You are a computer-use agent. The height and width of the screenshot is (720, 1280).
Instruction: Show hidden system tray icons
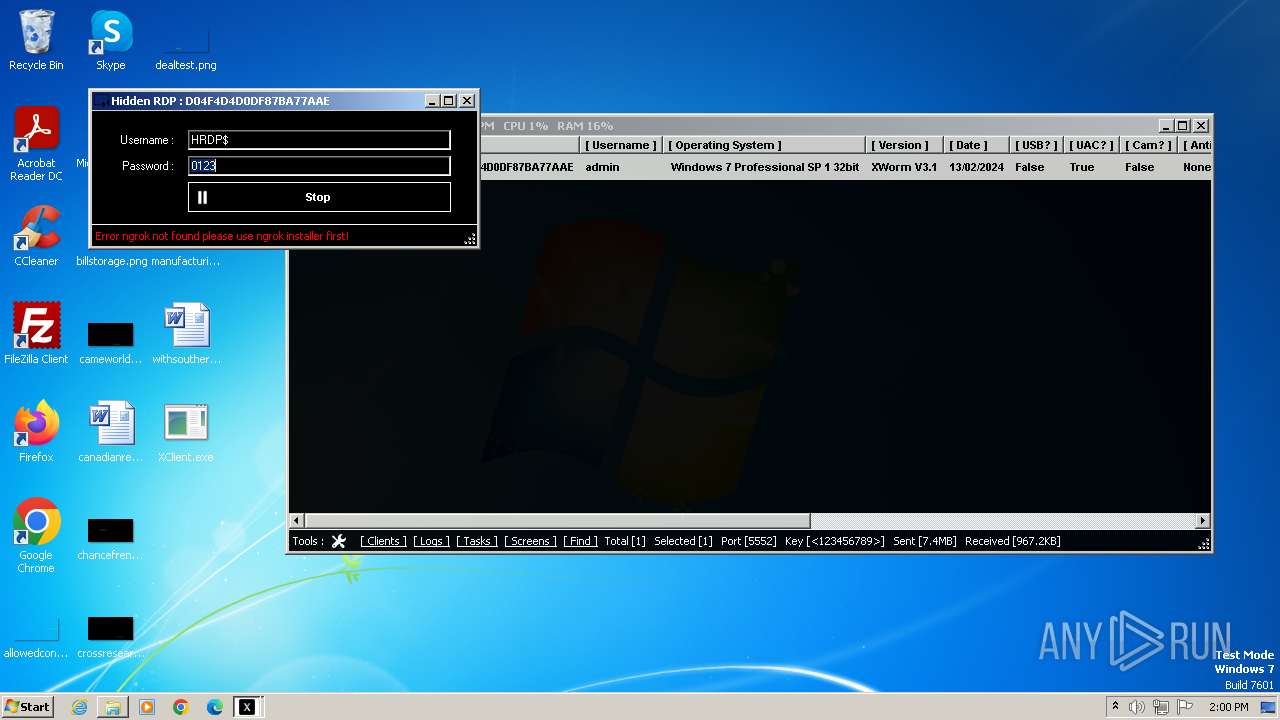click(1115, 707)
